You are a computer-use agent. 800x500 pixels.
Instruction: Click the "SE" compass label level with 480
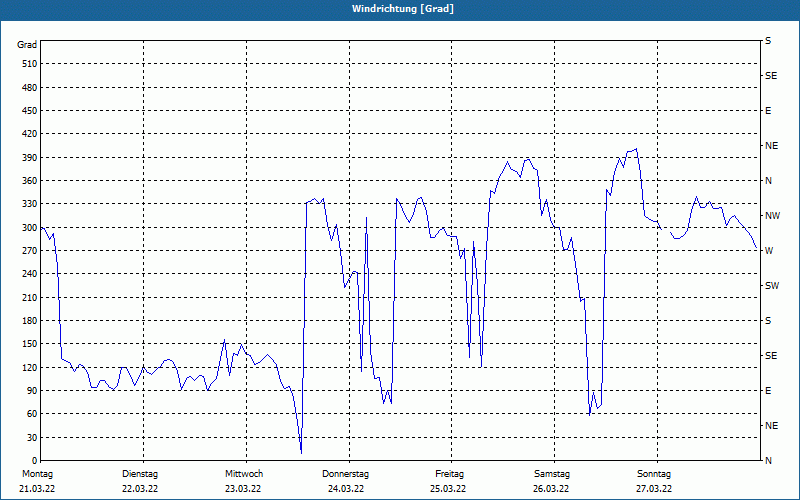tap(771, 76)
